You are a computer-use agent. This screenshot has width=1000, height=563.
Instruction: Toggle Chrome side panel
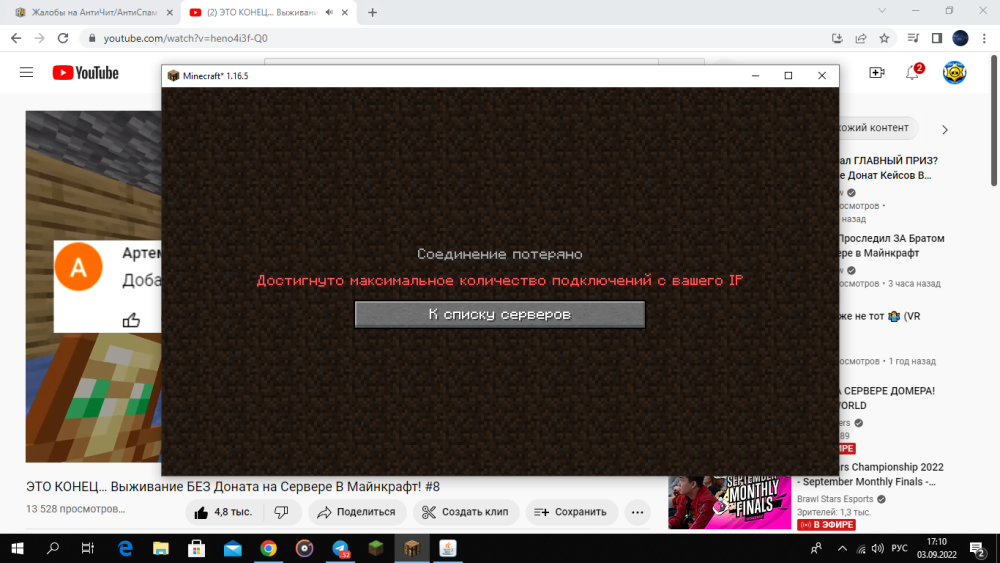[937, 38]
